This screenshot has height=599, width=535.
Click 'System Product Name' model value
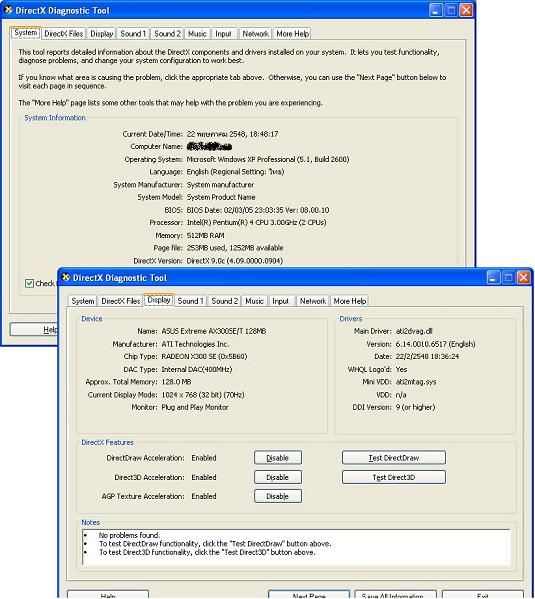(x=221, y=198)
